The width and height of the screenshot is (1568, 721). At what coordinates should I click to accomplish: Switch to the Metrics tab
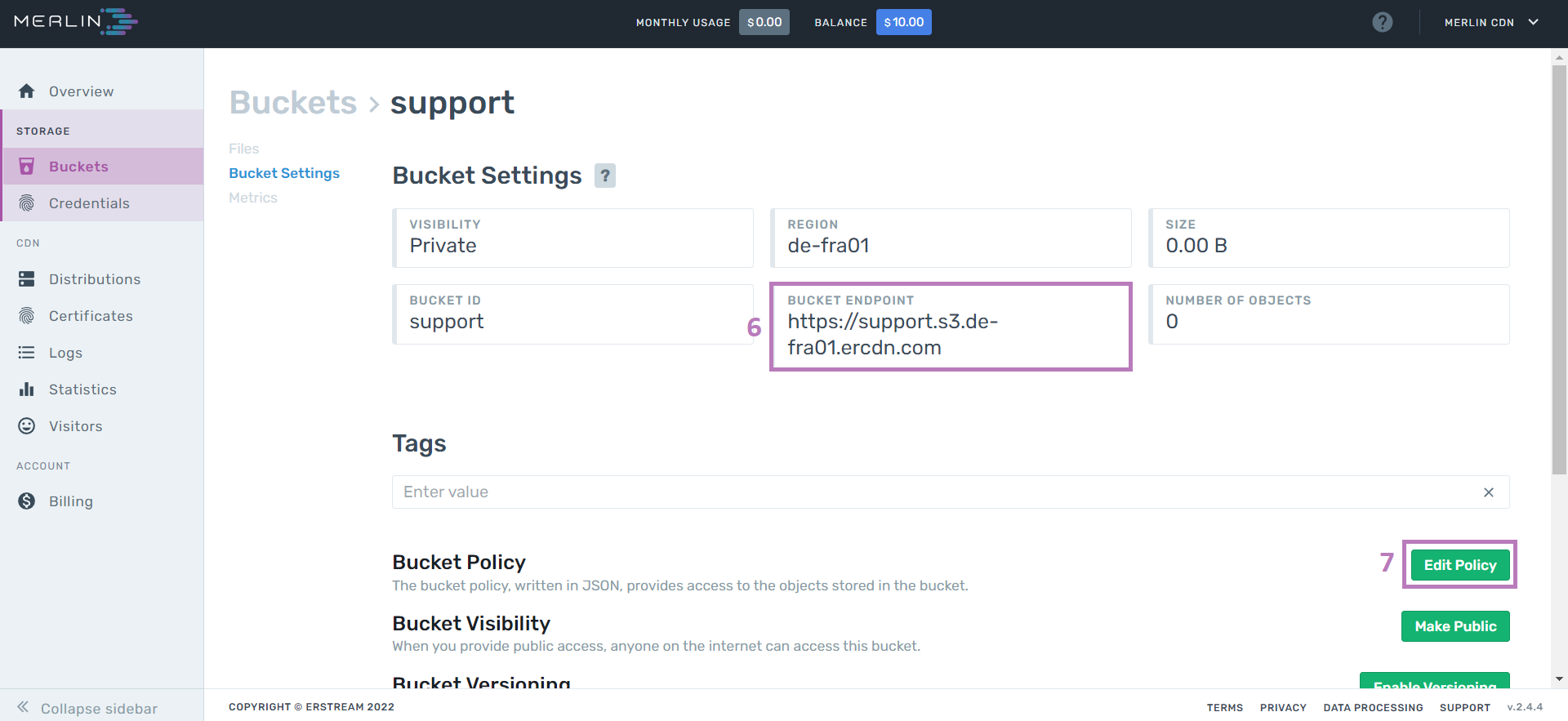[x=253, y=198]
